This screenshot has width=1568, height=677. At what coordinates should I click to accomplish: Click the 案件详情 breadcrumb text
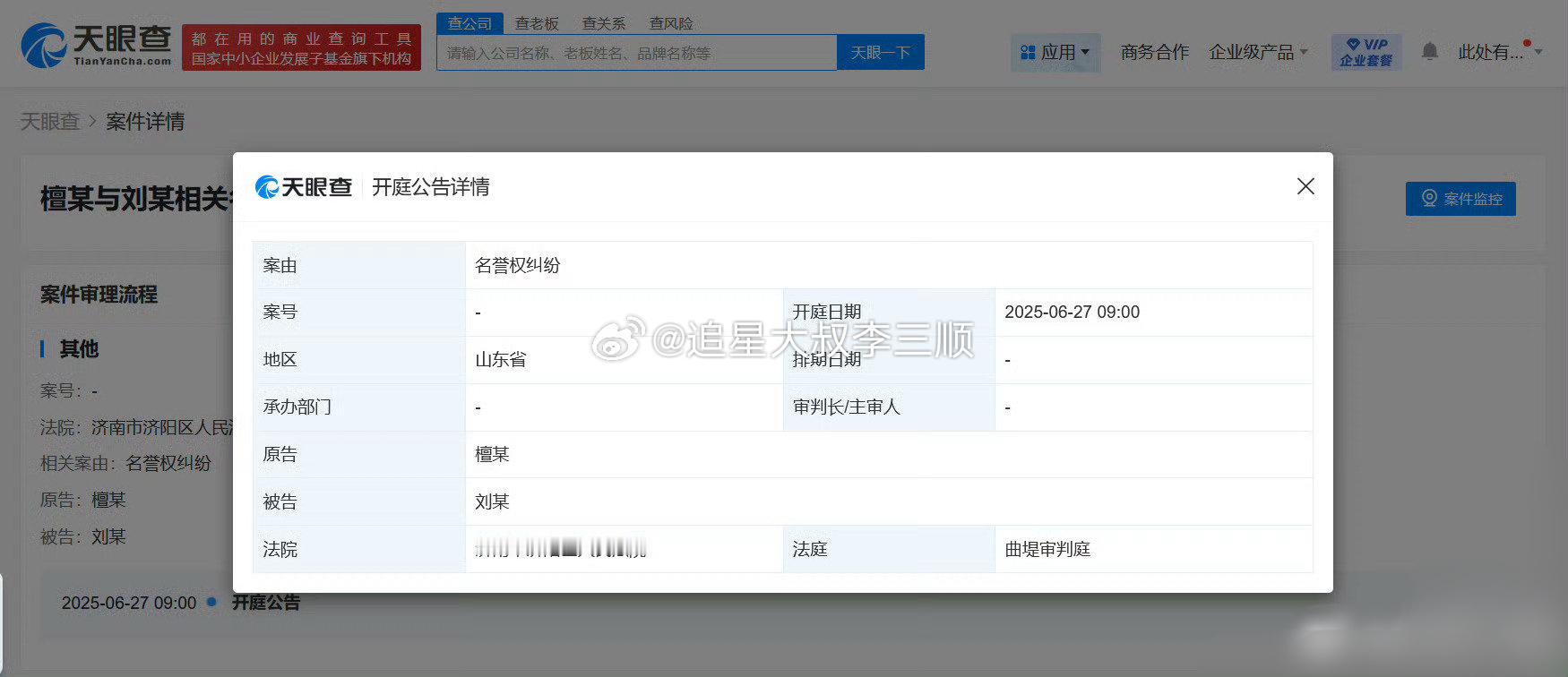coord(145,121)
